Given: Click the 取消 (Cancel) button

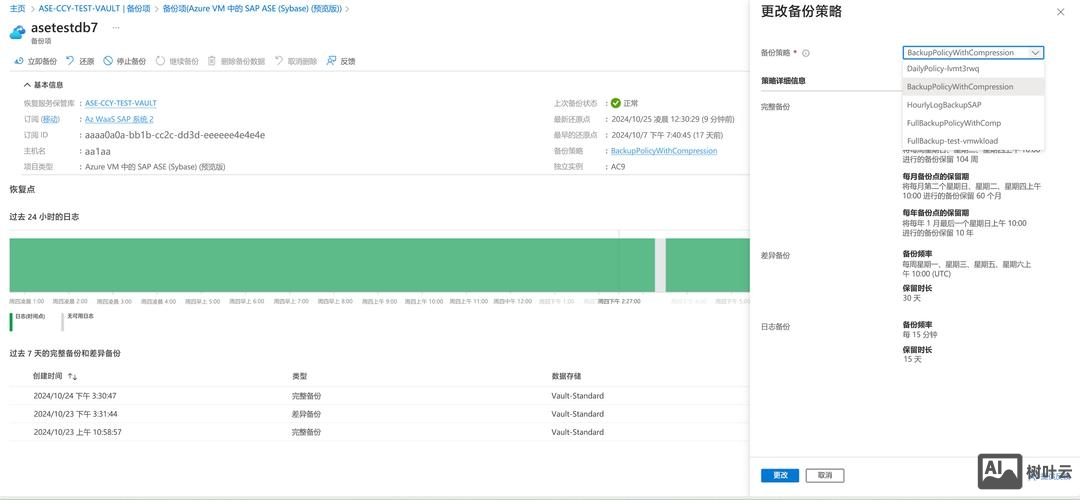Looking at the screenshot, I should (824, 475).
